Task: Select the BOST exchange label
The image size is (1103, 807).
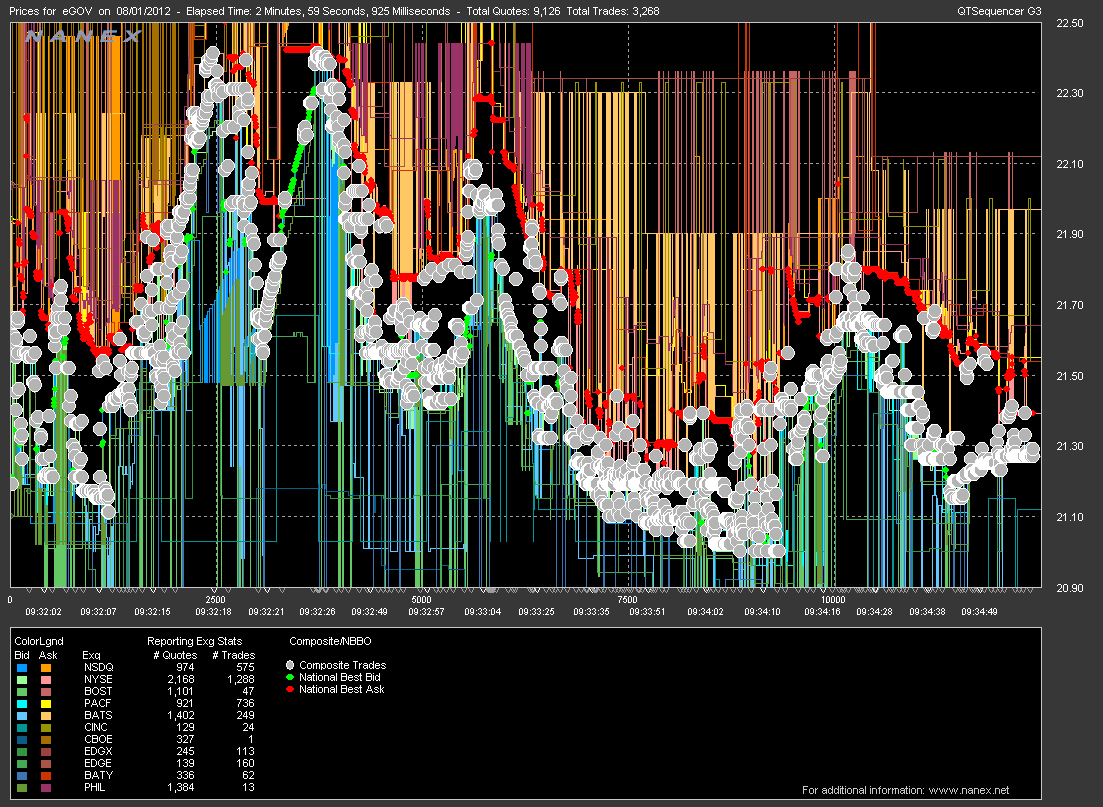Action: 98,691
